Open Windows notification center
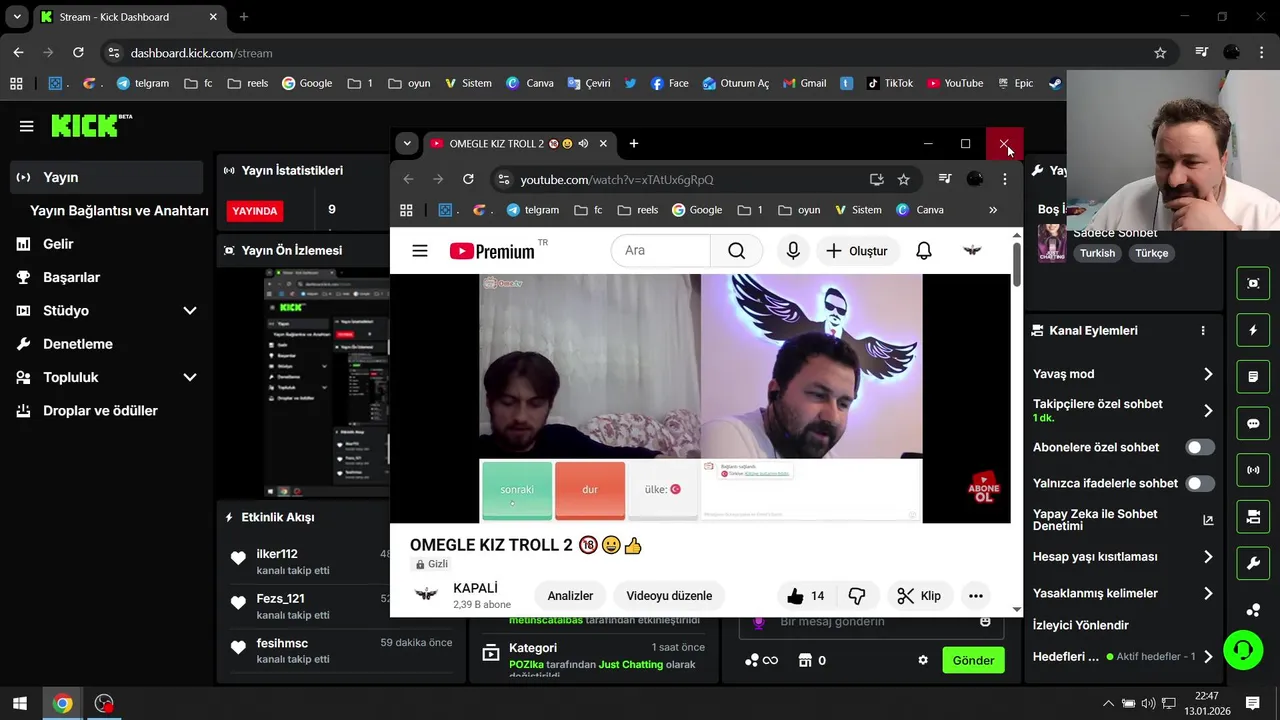This screenshot has width=1280, height=720. point(1252,704)
